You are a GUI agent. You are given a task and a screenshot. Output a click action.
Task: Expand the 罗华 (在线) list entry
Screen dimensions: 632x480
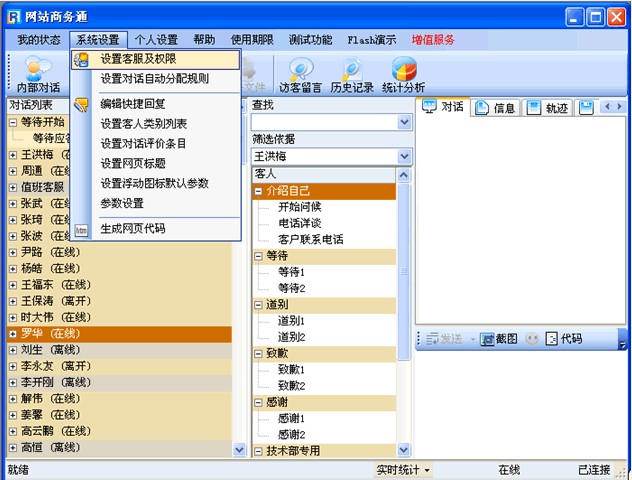click(13, 334)
